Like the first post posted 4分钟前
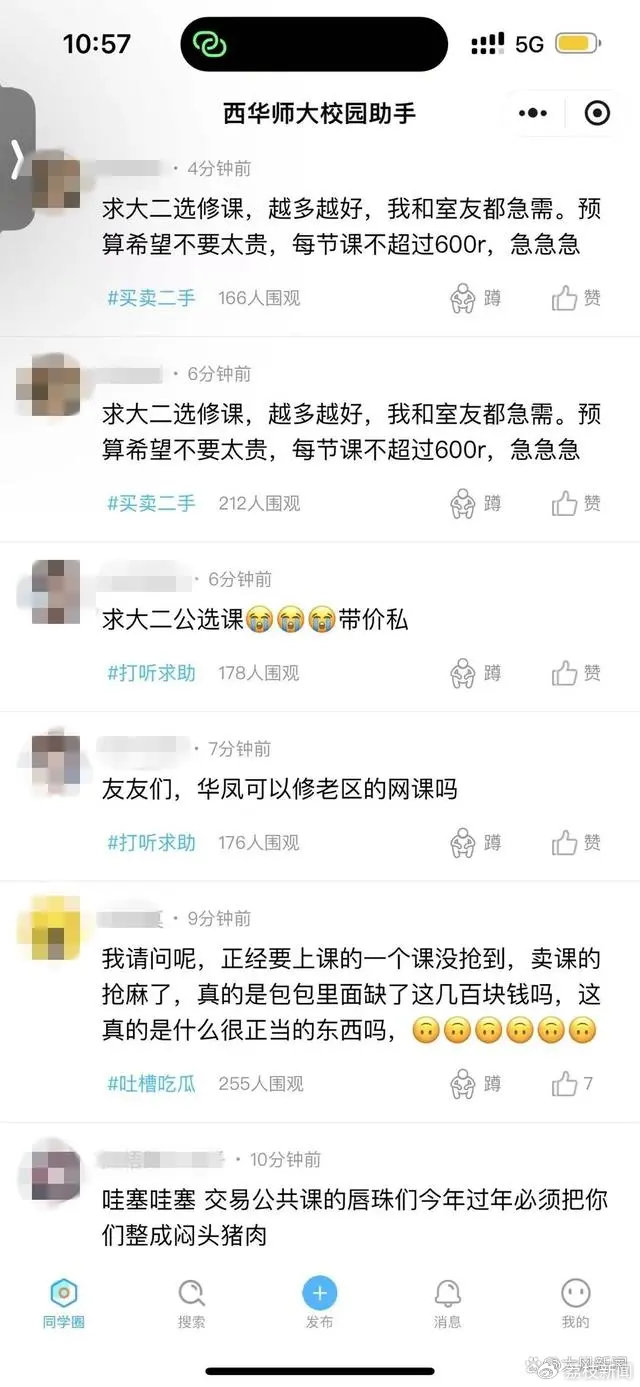This screenshot has width=640, height=1387. (576, 298)
